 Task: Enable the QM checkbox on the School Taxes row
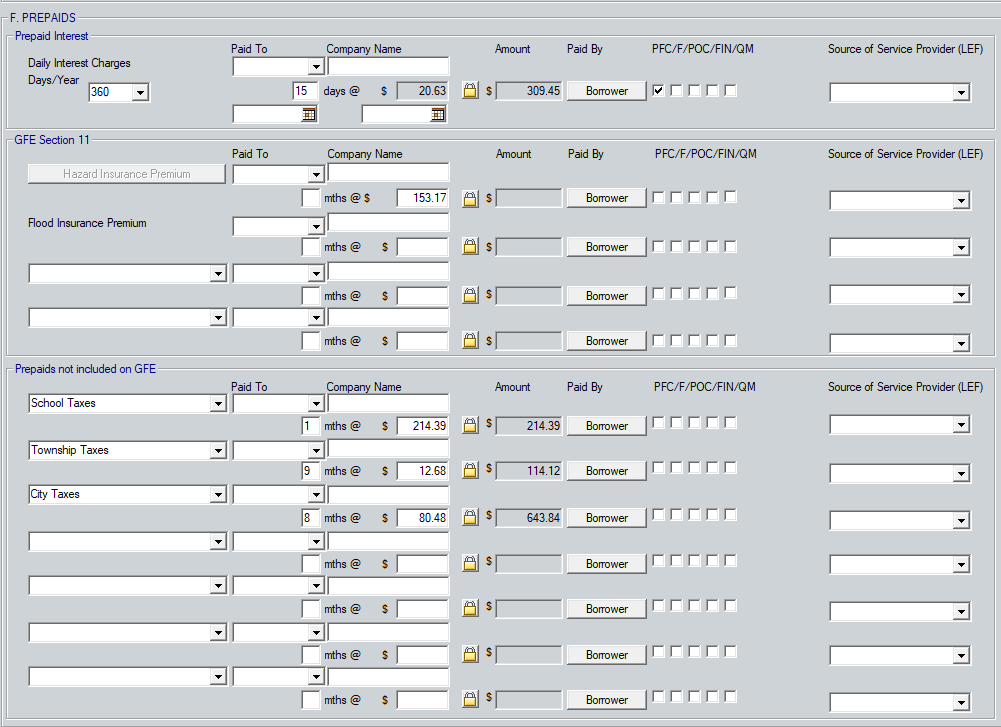[731, 422]
